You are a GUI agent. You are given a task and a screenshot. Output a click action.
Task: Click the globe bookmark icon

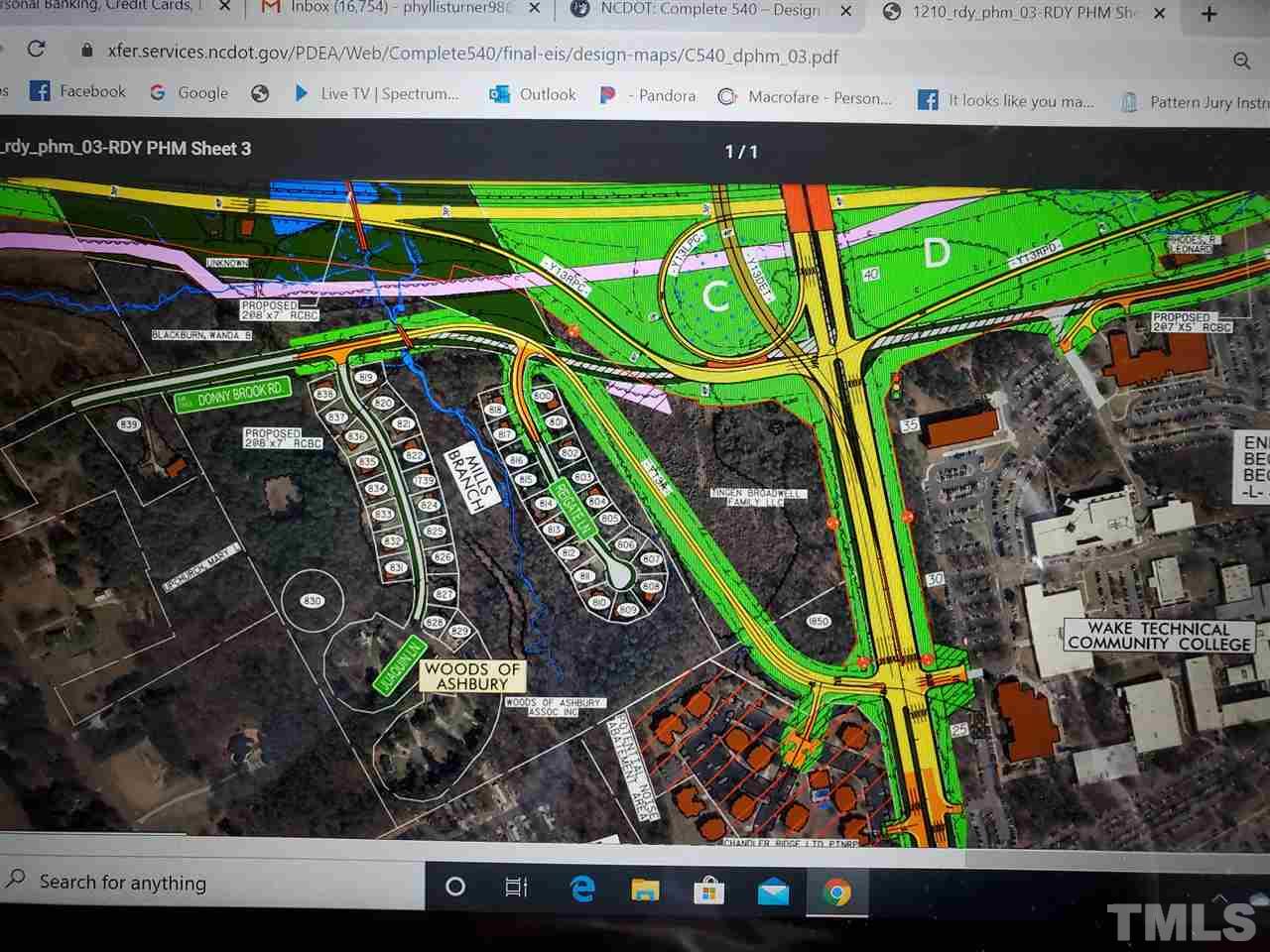pos(260,93)
